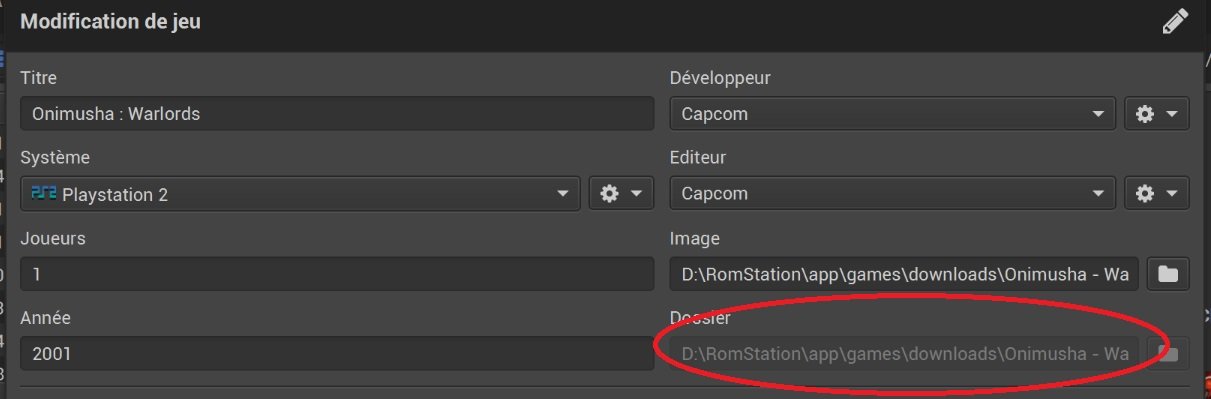Click the Dossier field label

coord(700,318)
